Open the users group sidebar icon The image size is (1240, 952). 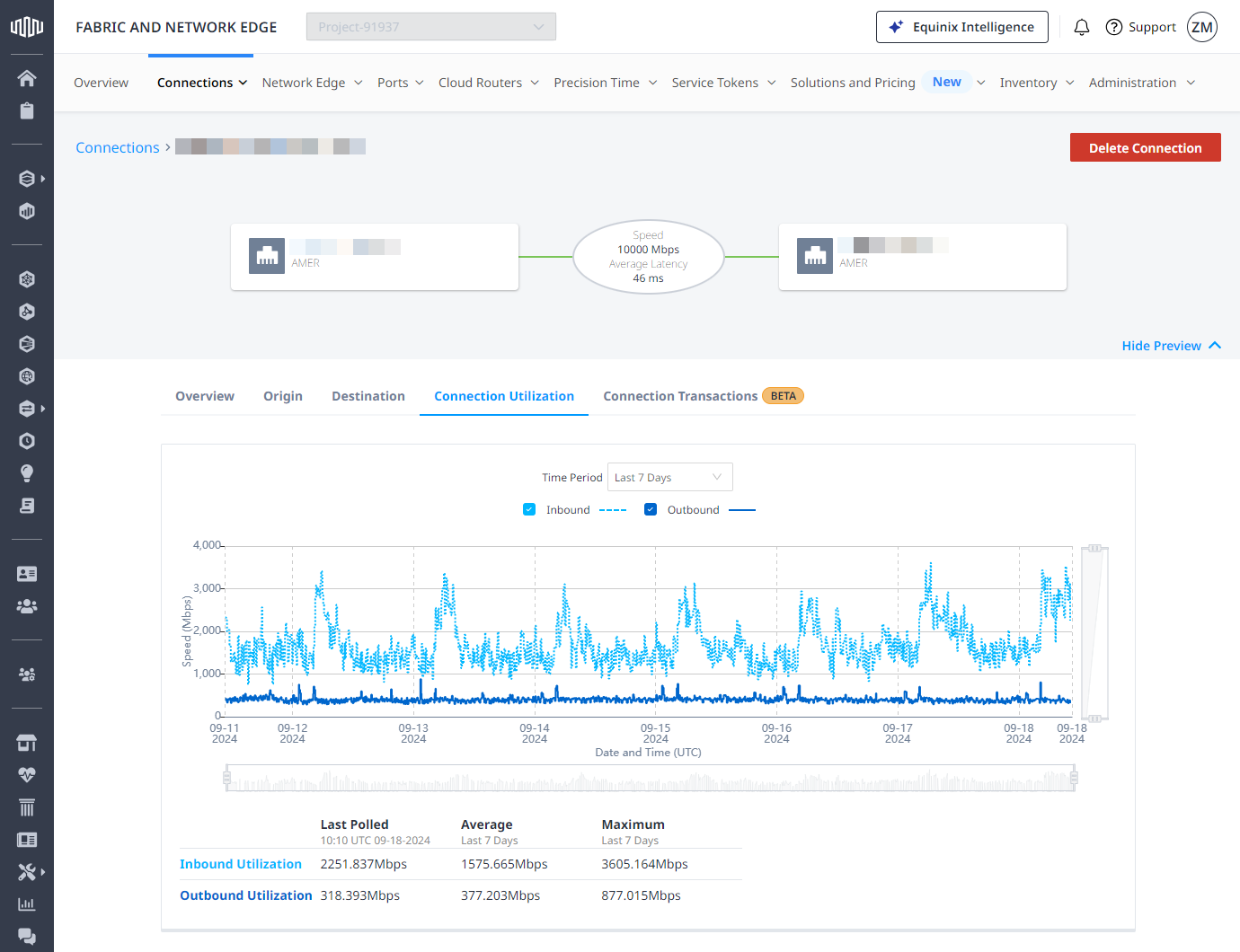(x=27, y=606)
